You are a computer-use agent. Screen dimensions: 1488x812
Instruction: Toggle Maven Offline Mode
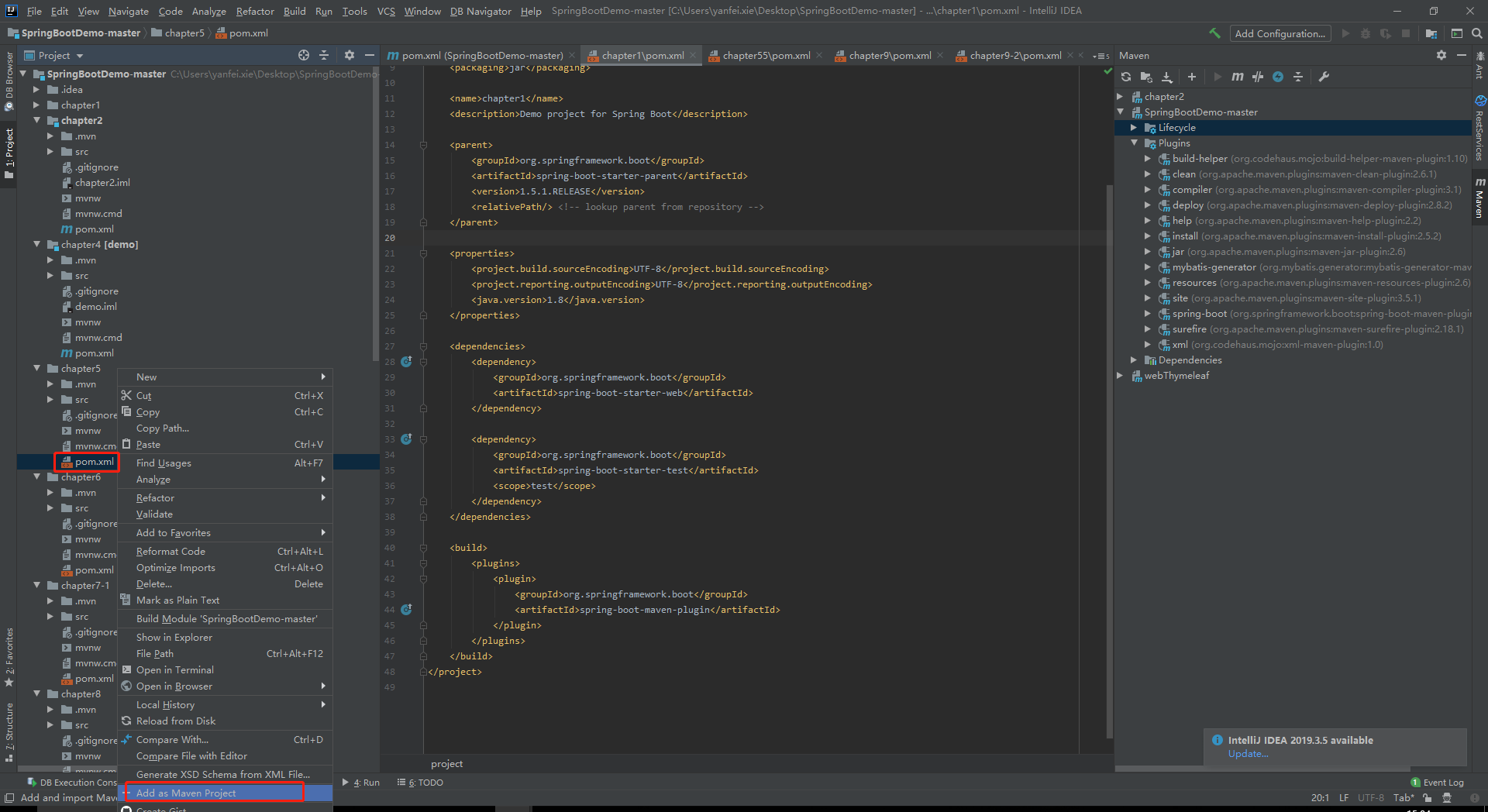tap(1258, 77)
